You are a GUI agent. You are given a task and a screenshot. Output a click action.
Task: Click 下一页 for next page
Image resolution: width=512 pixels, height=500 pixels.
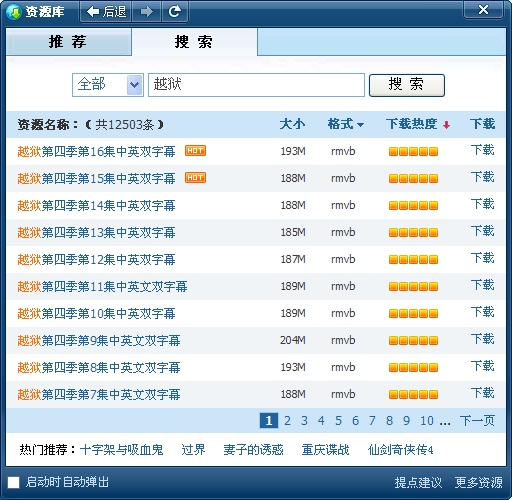[477, 421]
